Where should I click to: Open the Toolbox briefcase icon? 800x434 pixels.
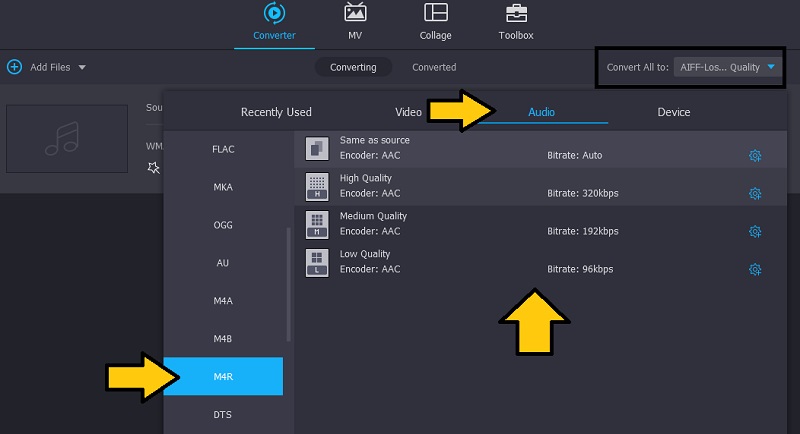point(516,13)
